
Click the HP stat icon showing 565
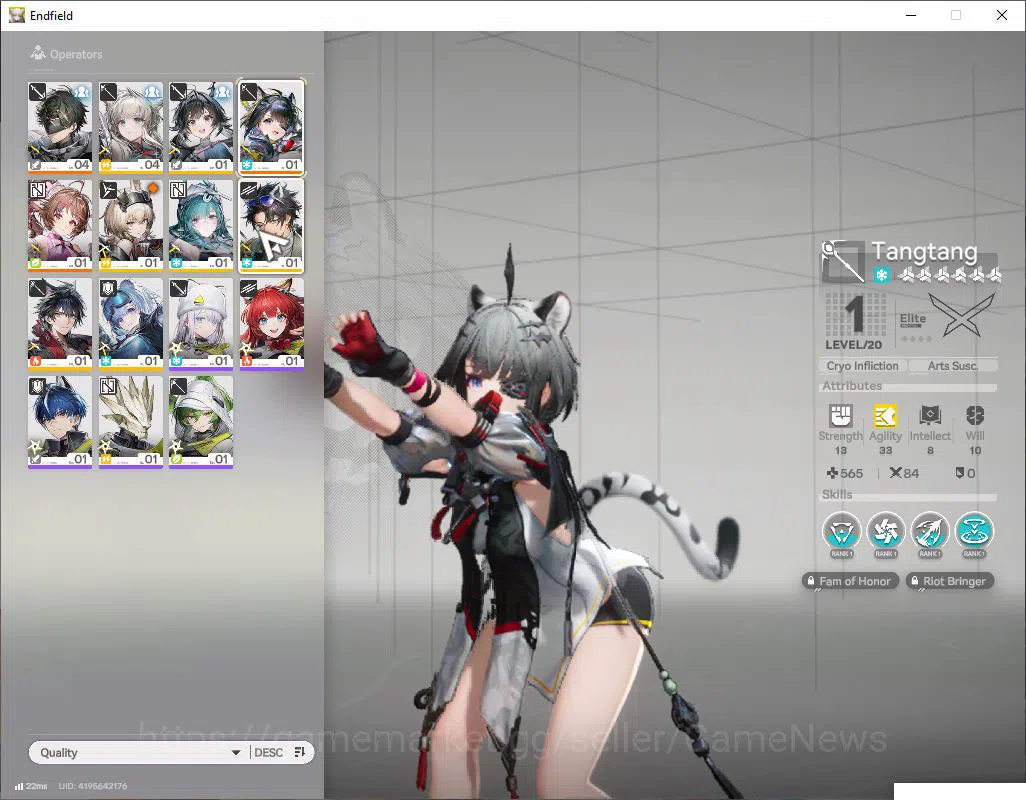coord(832,473)
